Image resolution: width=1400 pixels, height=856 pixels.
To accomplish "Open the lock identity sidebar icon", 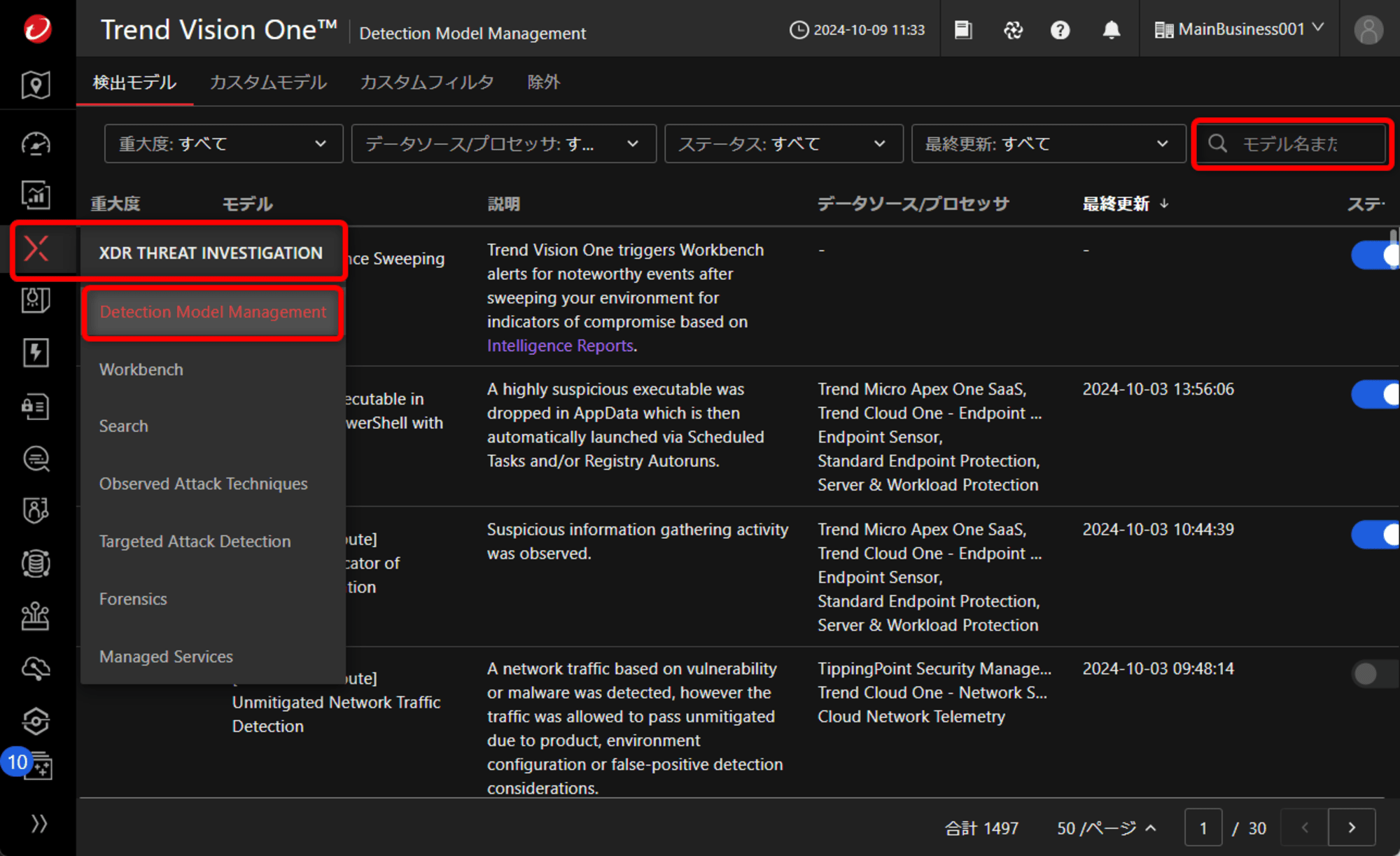I will click(36, 406).
